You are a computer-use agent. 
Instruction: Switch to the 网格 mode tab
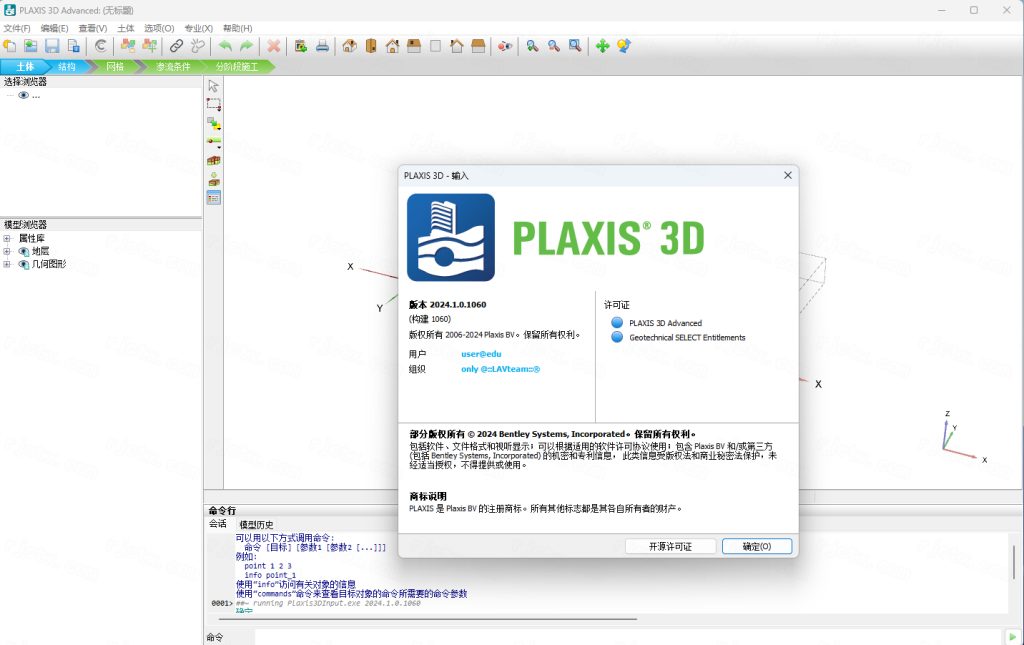[115, 67]
